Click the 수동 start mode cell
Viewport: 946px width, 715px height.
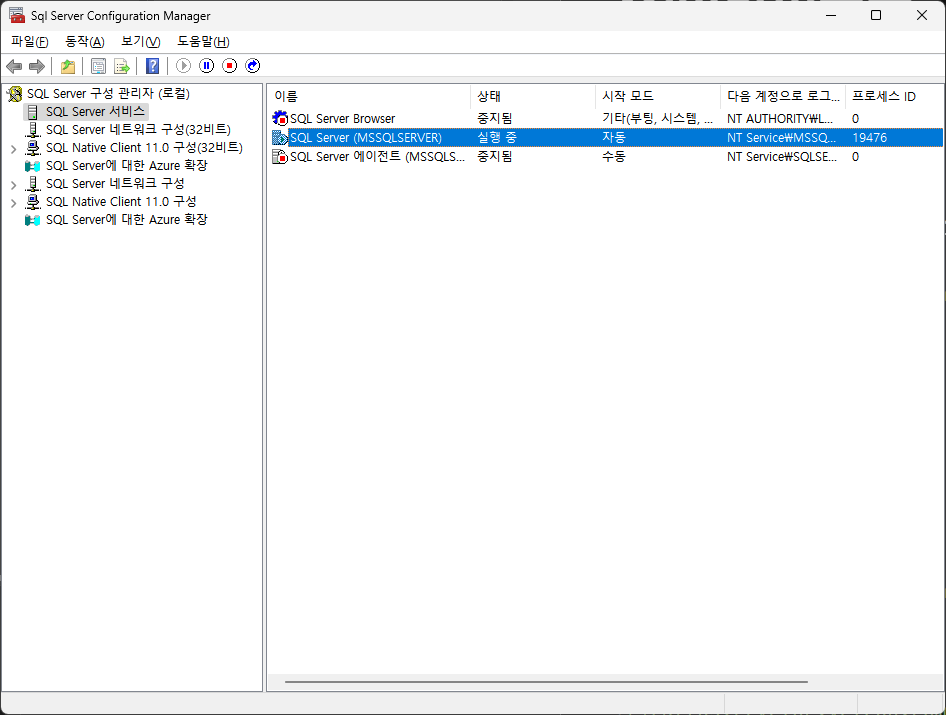(x=614, y=157)
